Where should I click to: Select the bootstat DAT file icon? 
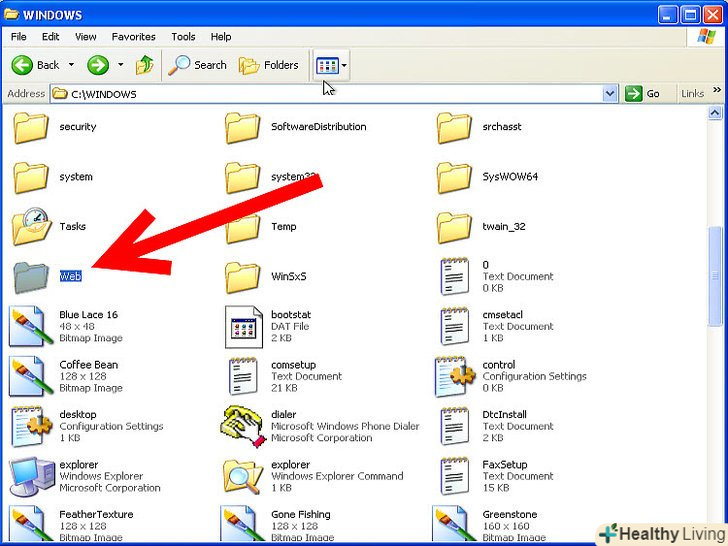tap(244, 326)
